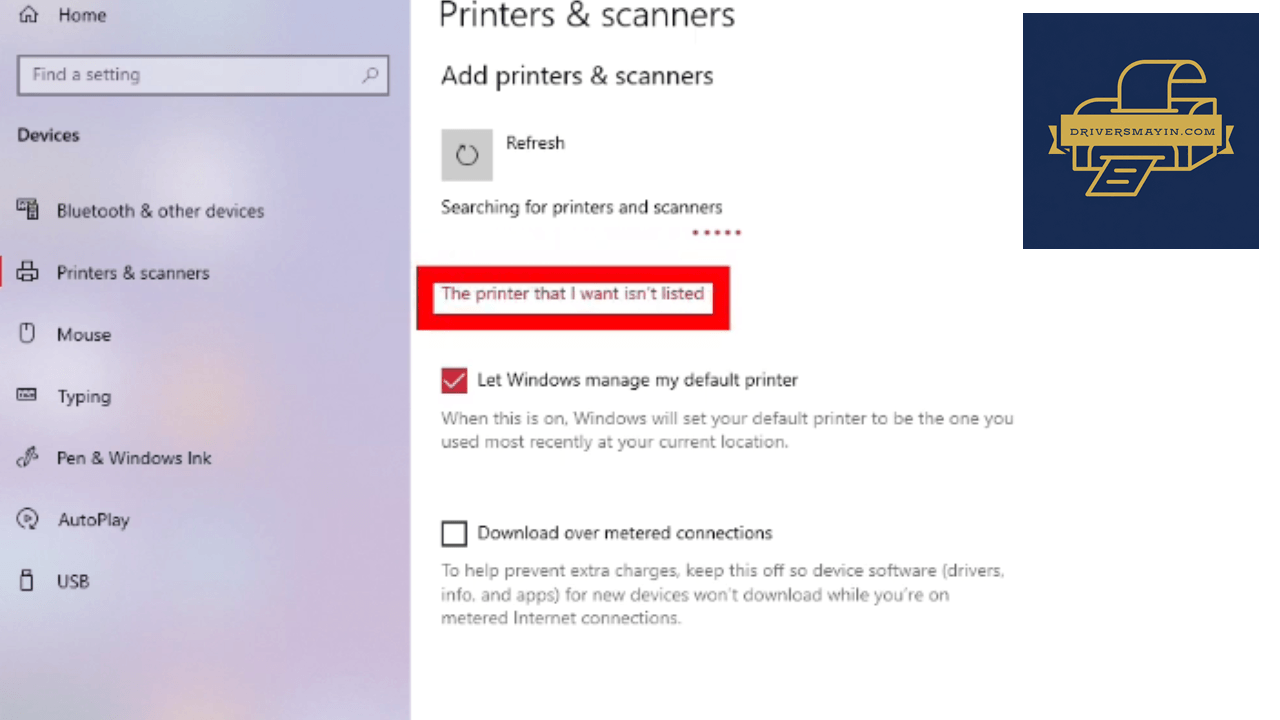Click the search magnifier icon

(370, 75)
